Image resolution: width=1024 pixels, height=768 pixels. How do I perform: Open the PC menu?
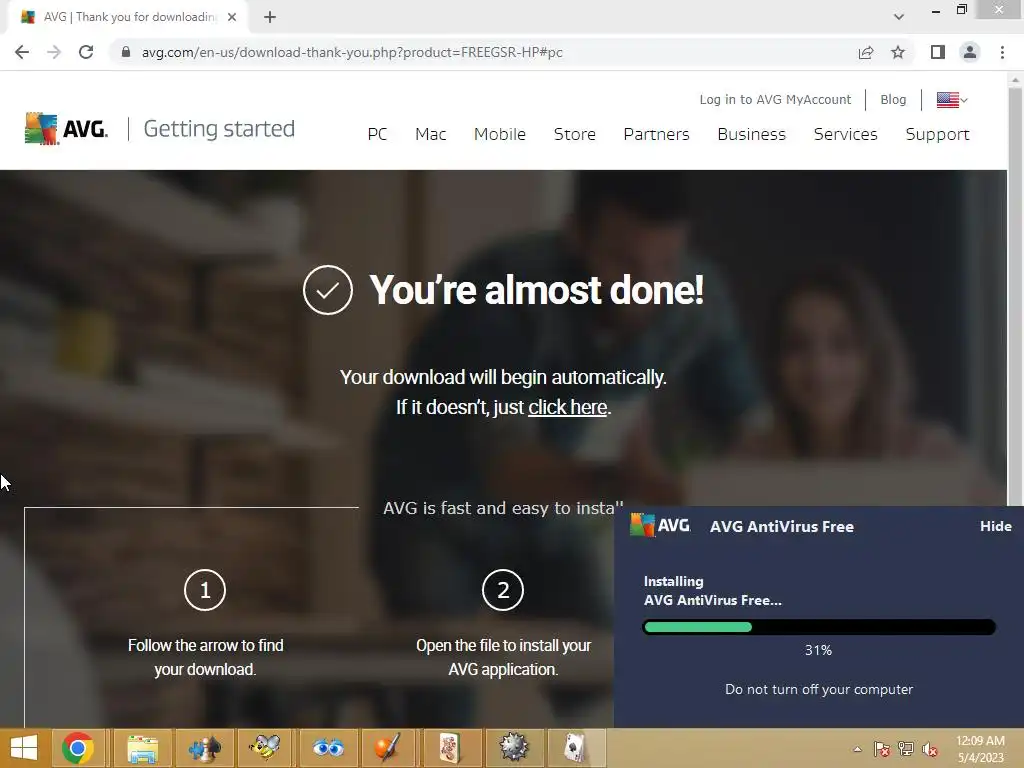pos(377,134)
